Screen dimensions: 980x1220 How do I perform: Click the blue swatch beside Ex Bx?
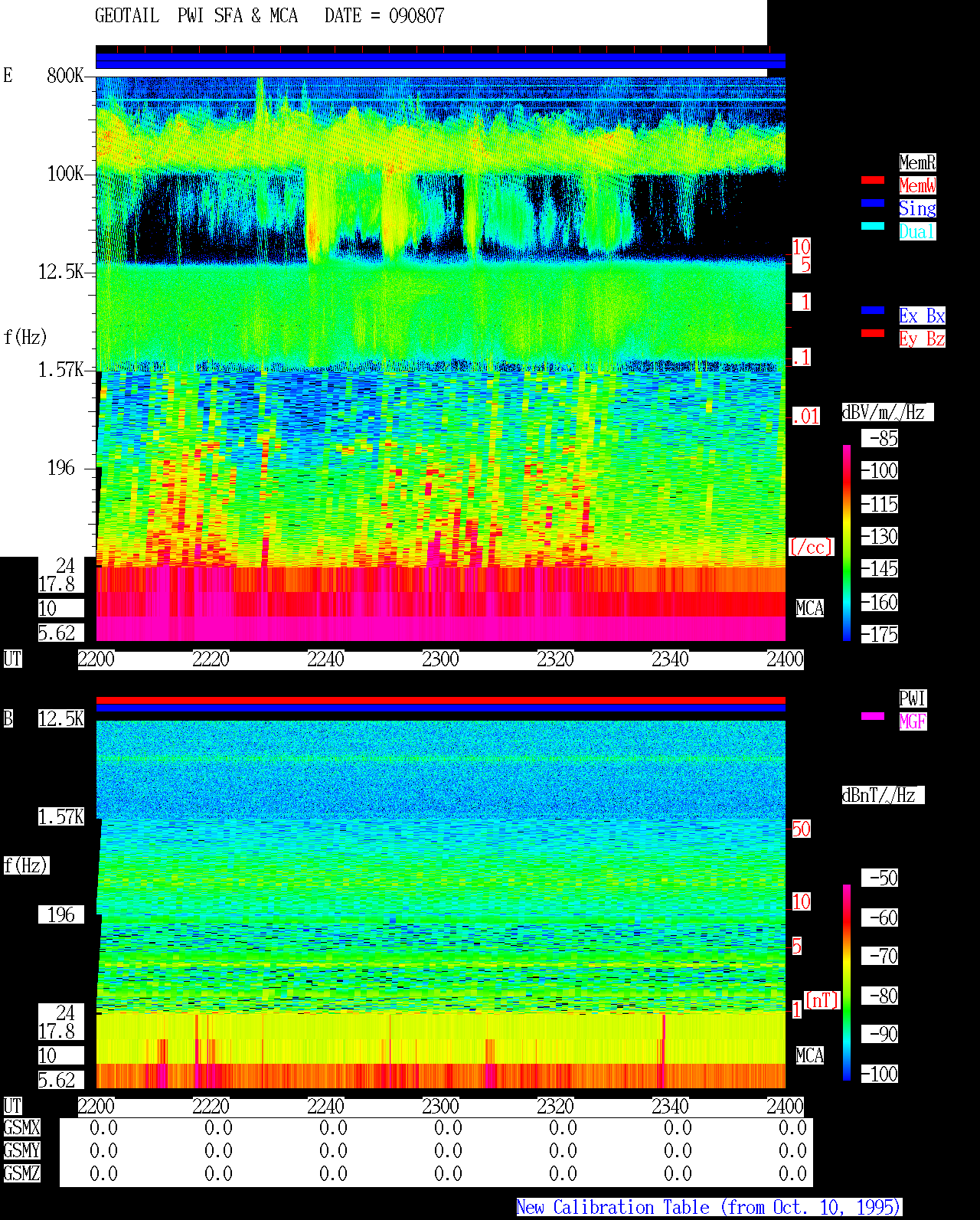[x=873, y=310]
